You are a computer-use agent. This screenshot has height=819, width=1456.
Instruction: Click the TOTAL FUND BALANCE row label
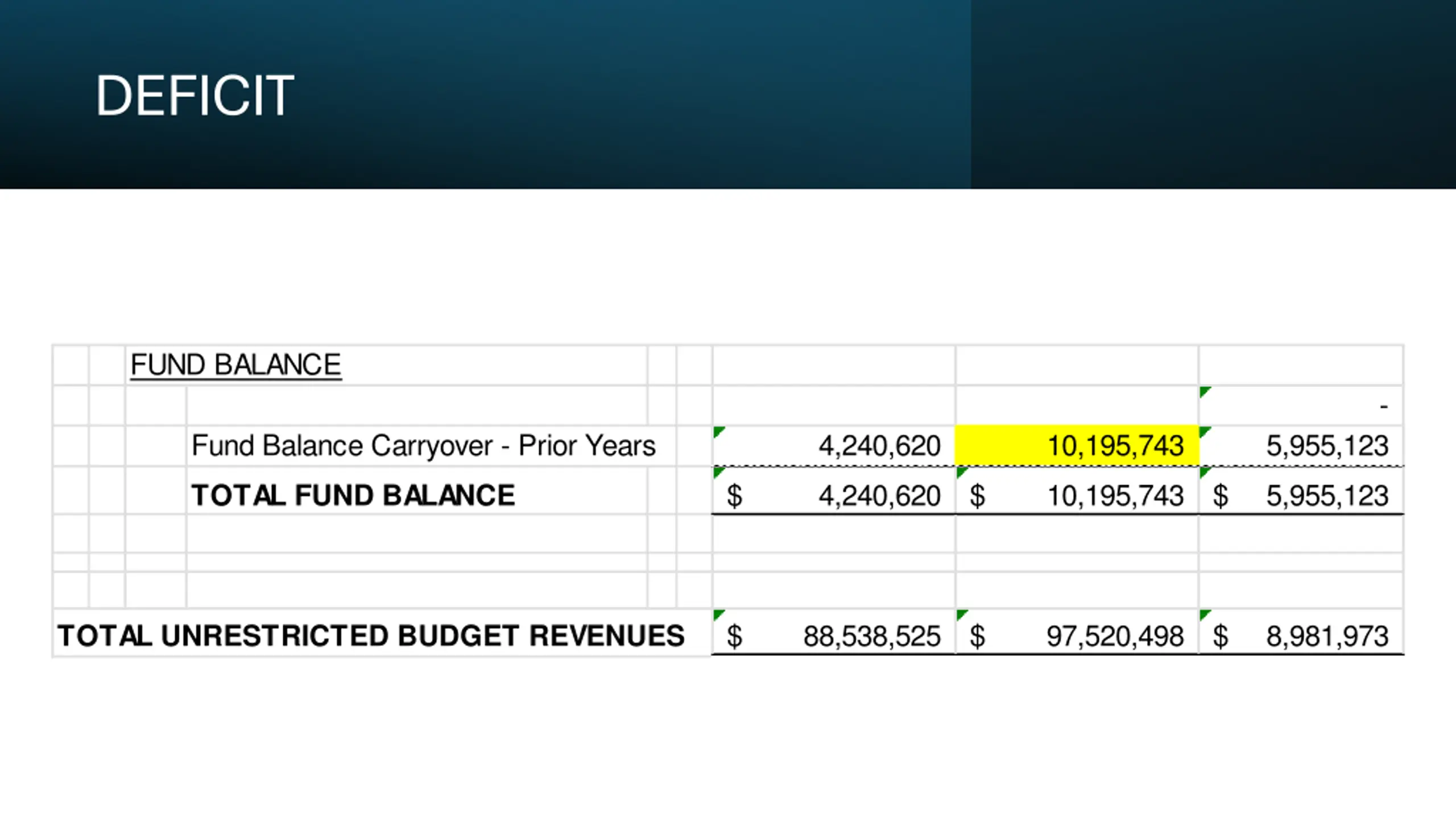tap(353, 495)
